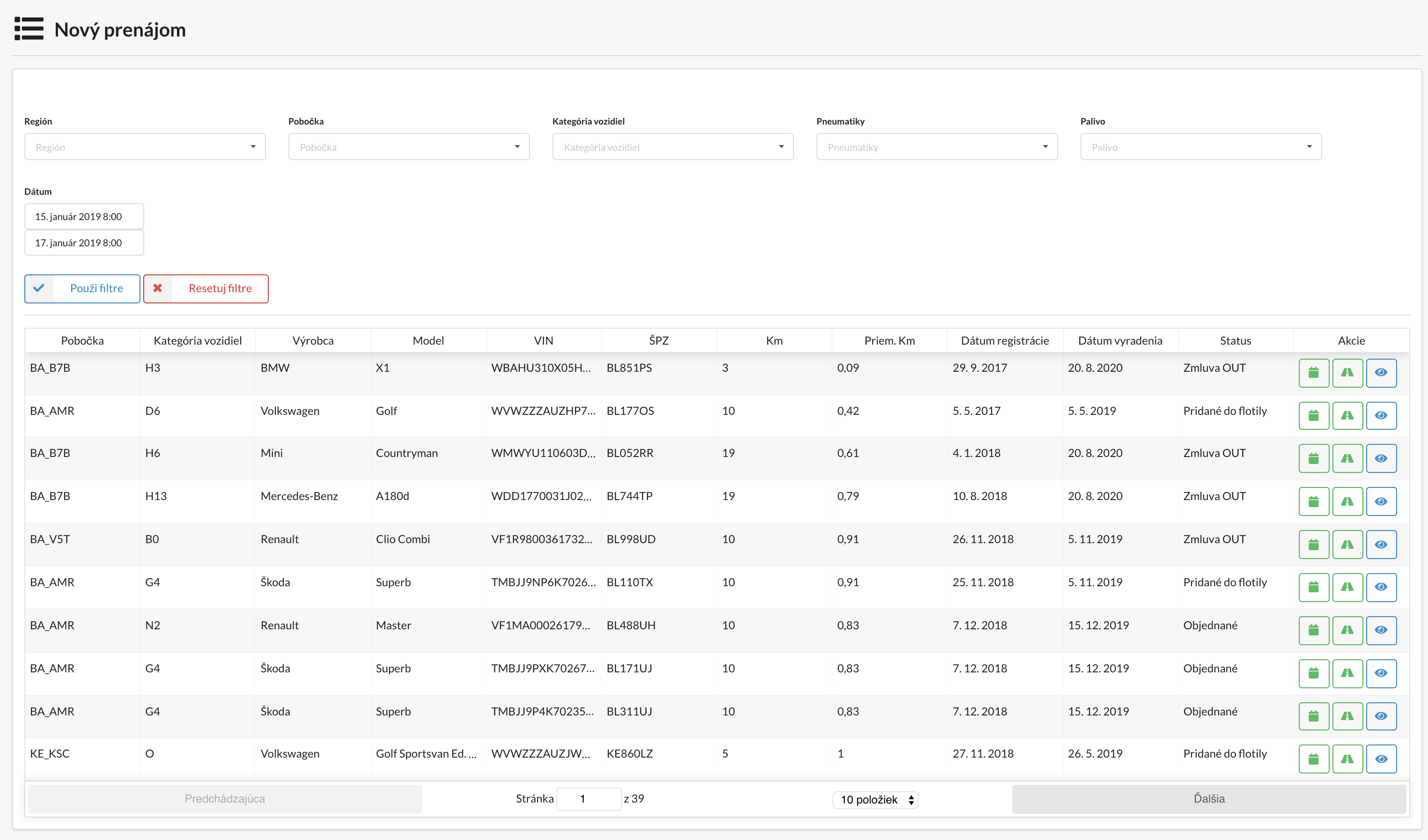The height and width of the screenshot is (840, 1428).
Task: Click the car icon for Renault Clio Combi
Action: click(1348, 544)
